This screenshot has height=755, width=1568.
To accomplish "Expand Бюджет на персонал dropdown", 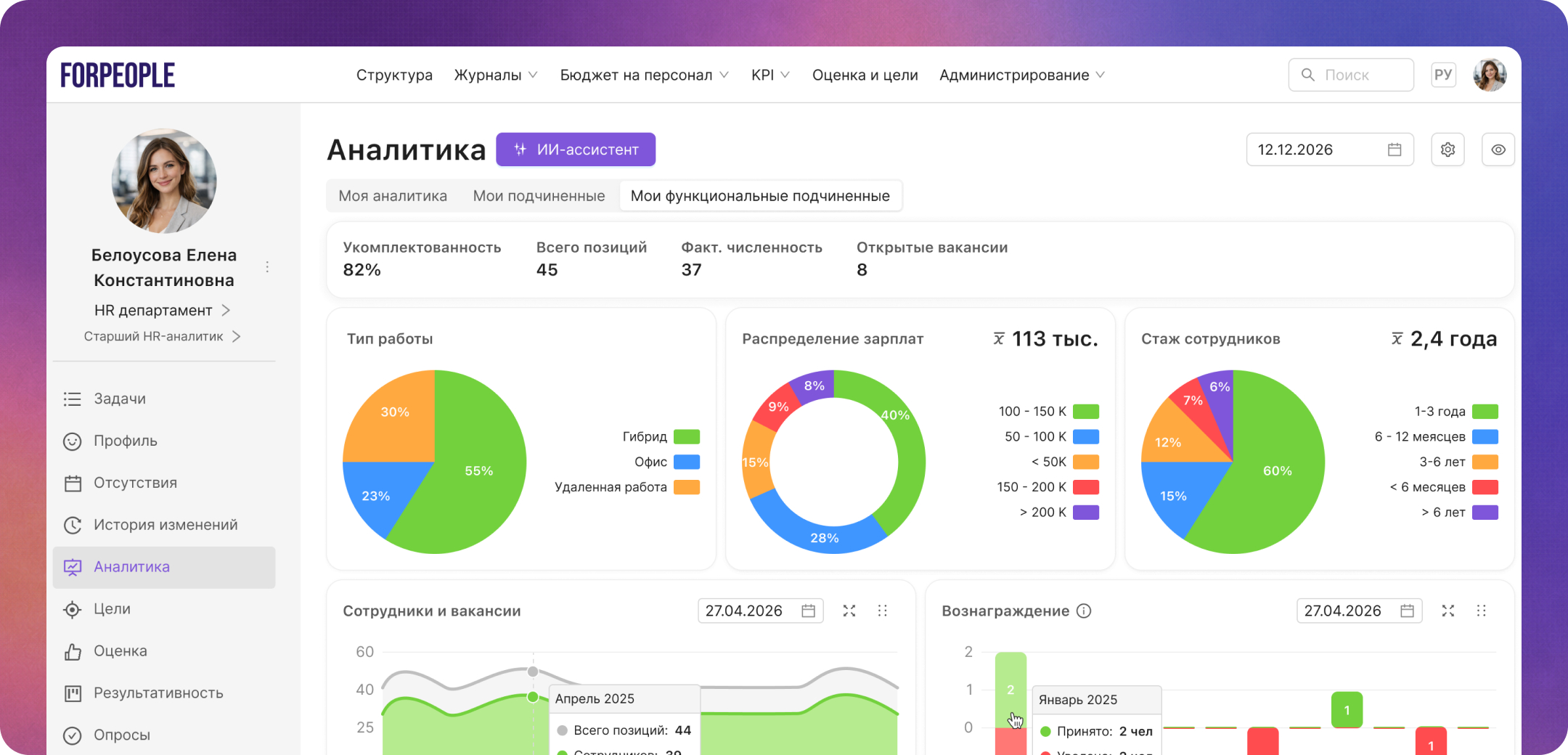I will (645, 75).
